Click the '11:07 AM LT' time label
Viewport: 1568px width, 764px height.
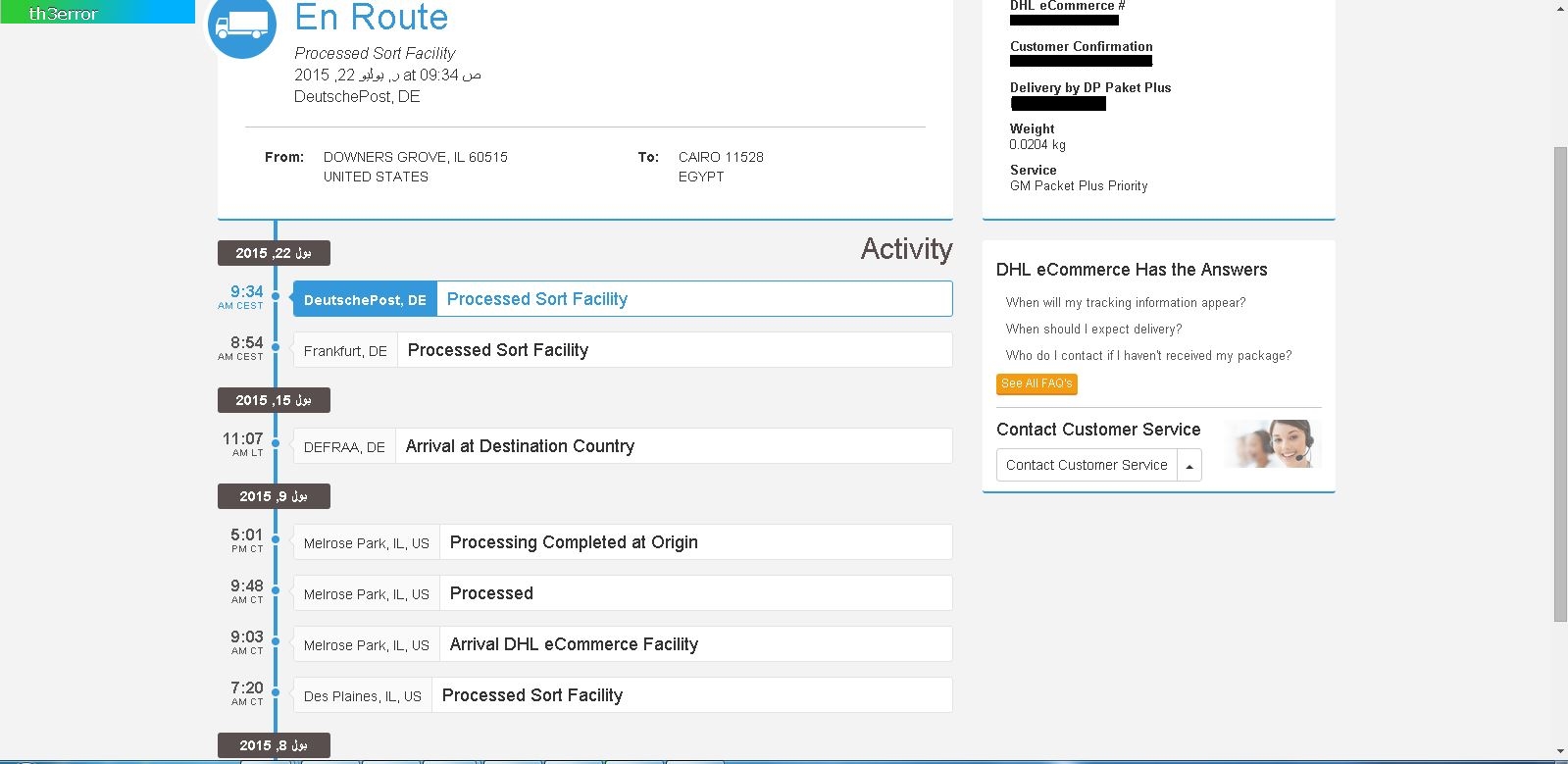[x=243, y=444]
